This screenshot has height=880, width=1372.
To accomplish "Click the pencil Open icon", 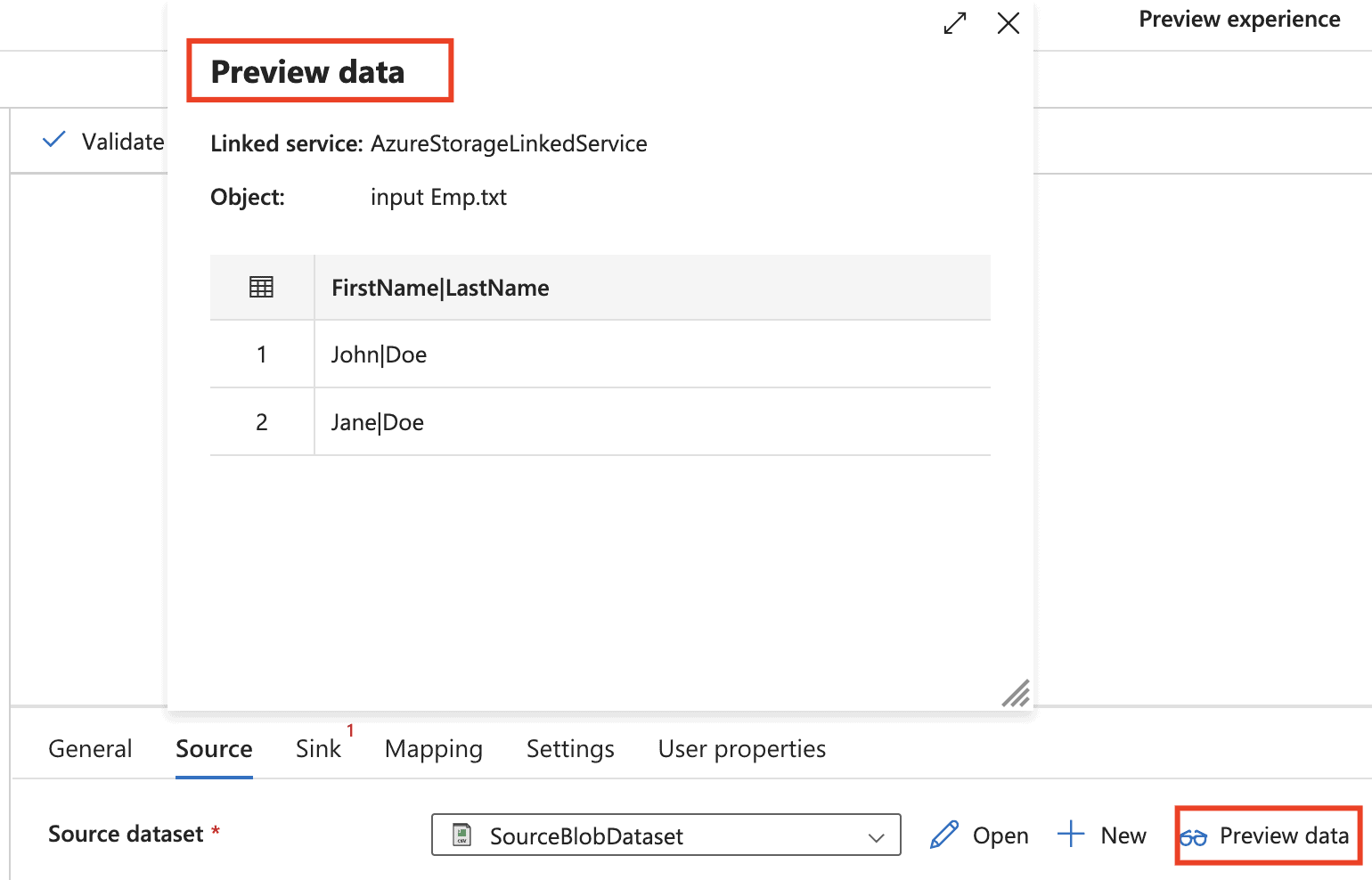I will click(943, 835).
